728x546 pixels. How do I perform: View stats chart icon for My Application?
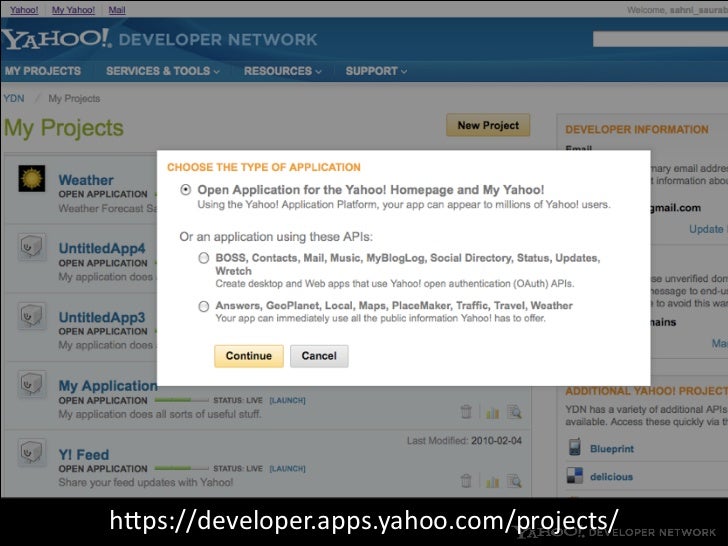click(x=492, y=412)
